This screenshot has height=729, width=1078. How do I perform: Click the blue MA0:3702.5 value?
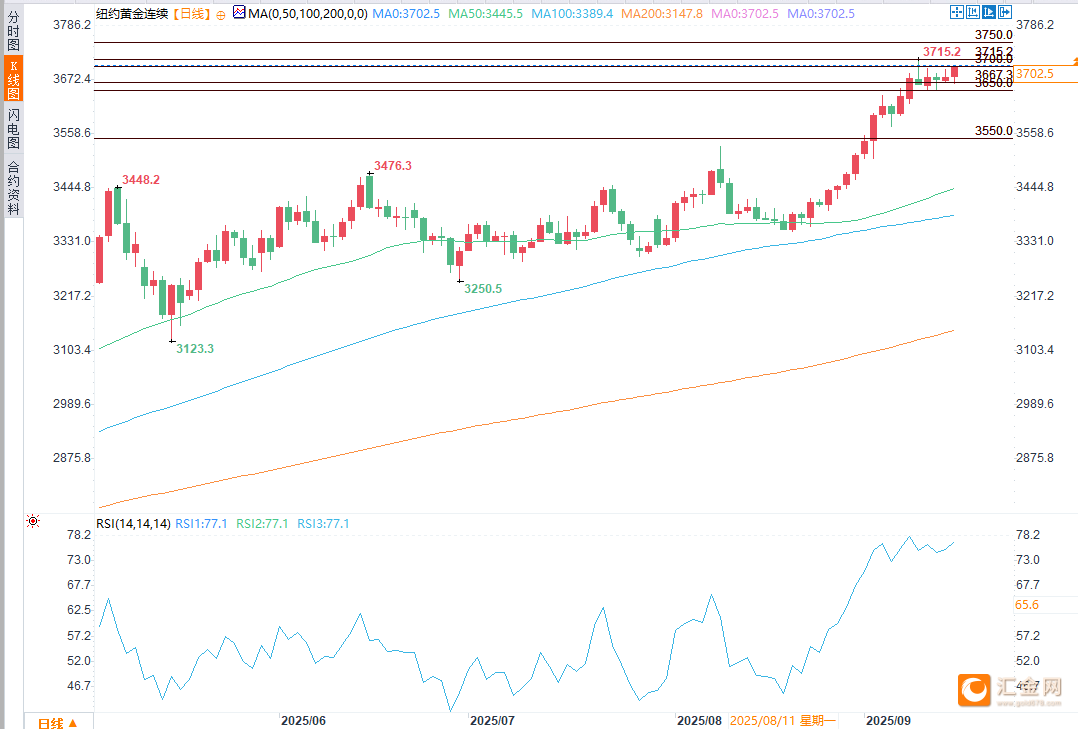coord(406,14)
